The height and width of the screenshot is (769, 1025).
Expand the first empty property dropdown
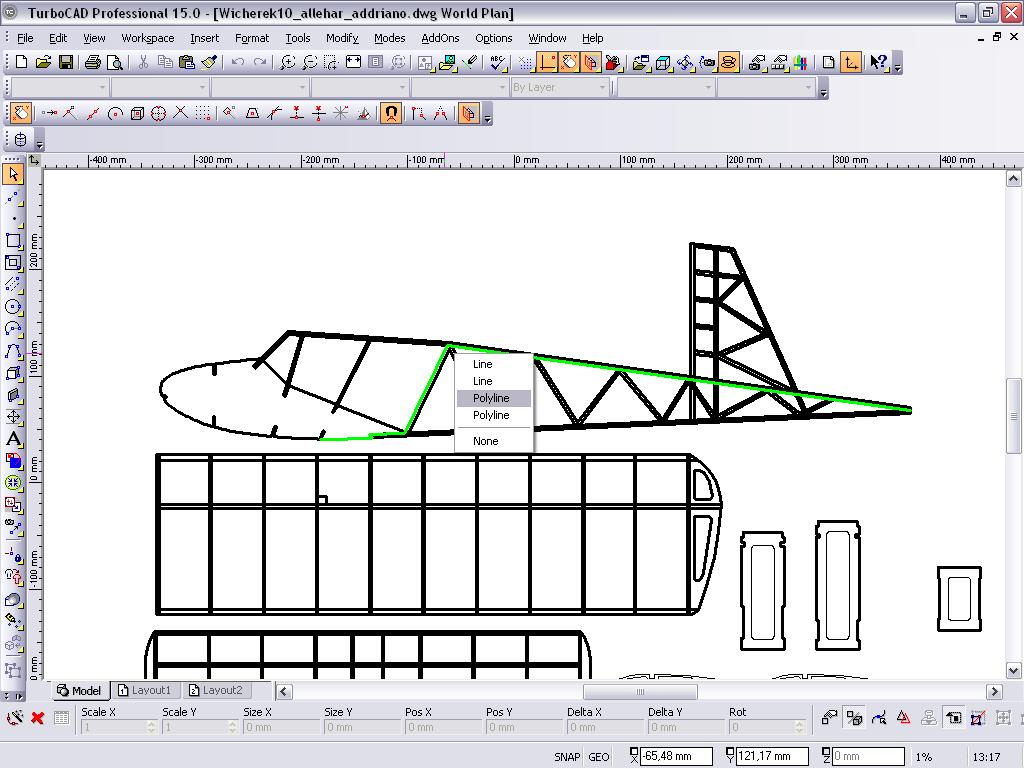click(x=101, y=88)
